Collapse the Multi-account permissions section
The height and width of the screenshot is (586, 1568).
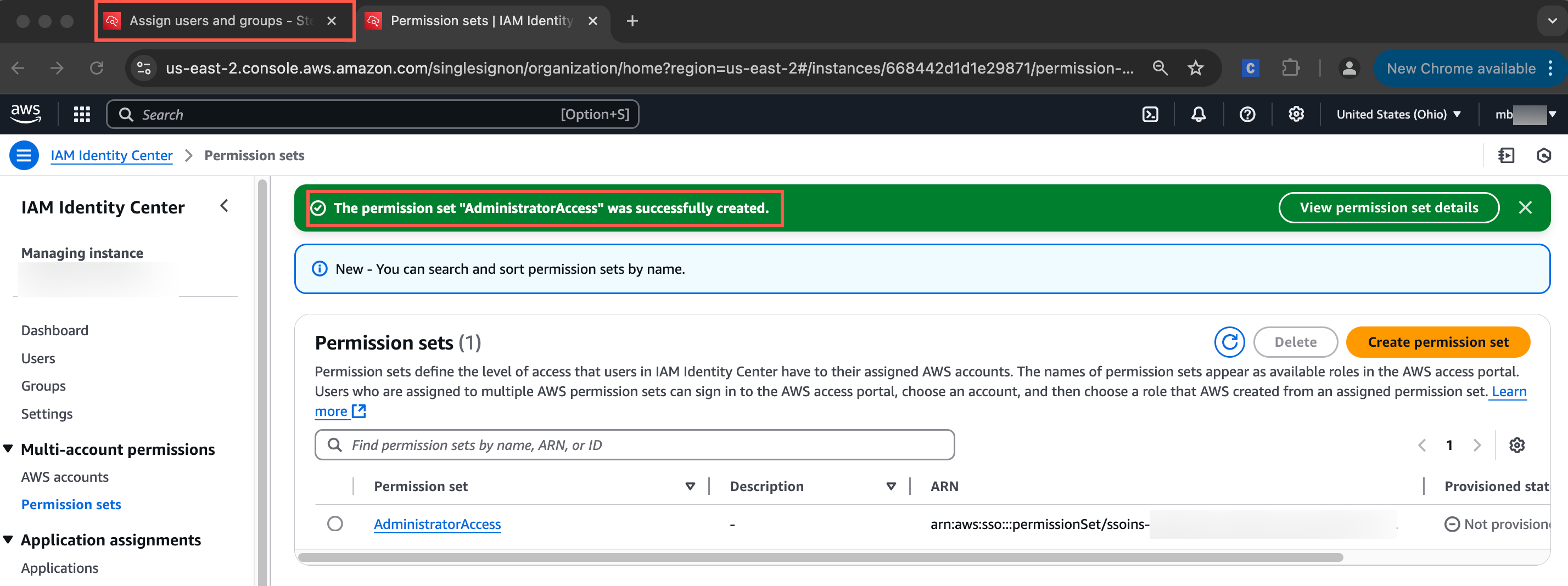[x=9, y=449]
